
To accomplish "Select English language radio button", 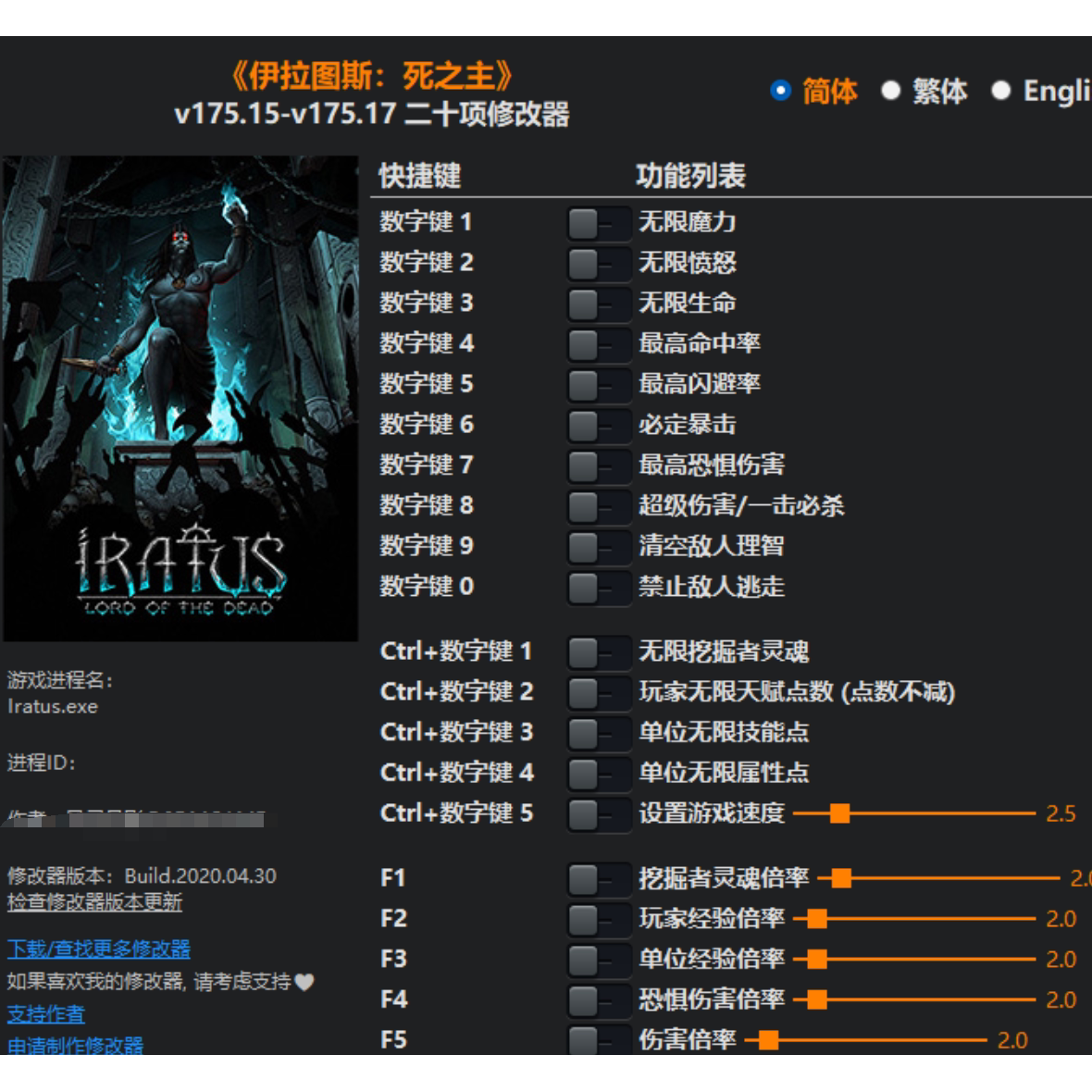I will tap(1000, 91).
